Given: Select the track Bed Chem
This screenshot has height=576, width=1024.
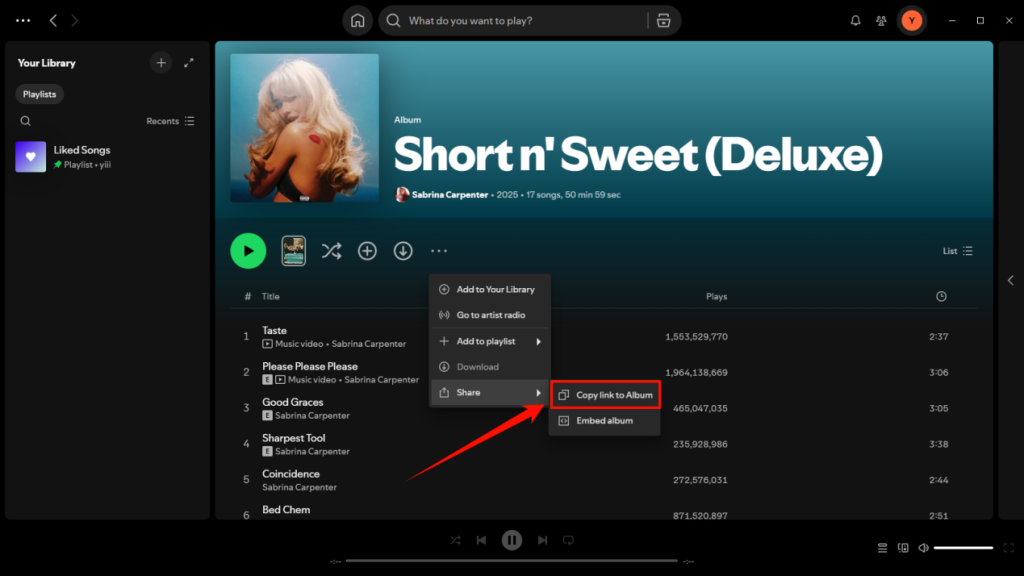Looking at the screenshot, I should (286, 510).
